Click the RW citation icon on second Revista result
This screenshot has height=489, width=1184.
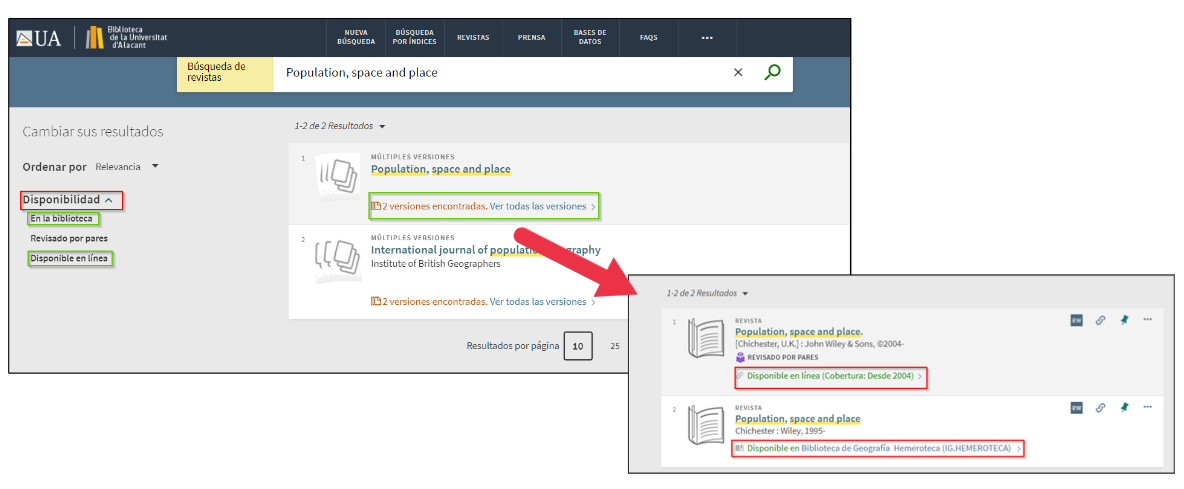[x=1077, y=407]
